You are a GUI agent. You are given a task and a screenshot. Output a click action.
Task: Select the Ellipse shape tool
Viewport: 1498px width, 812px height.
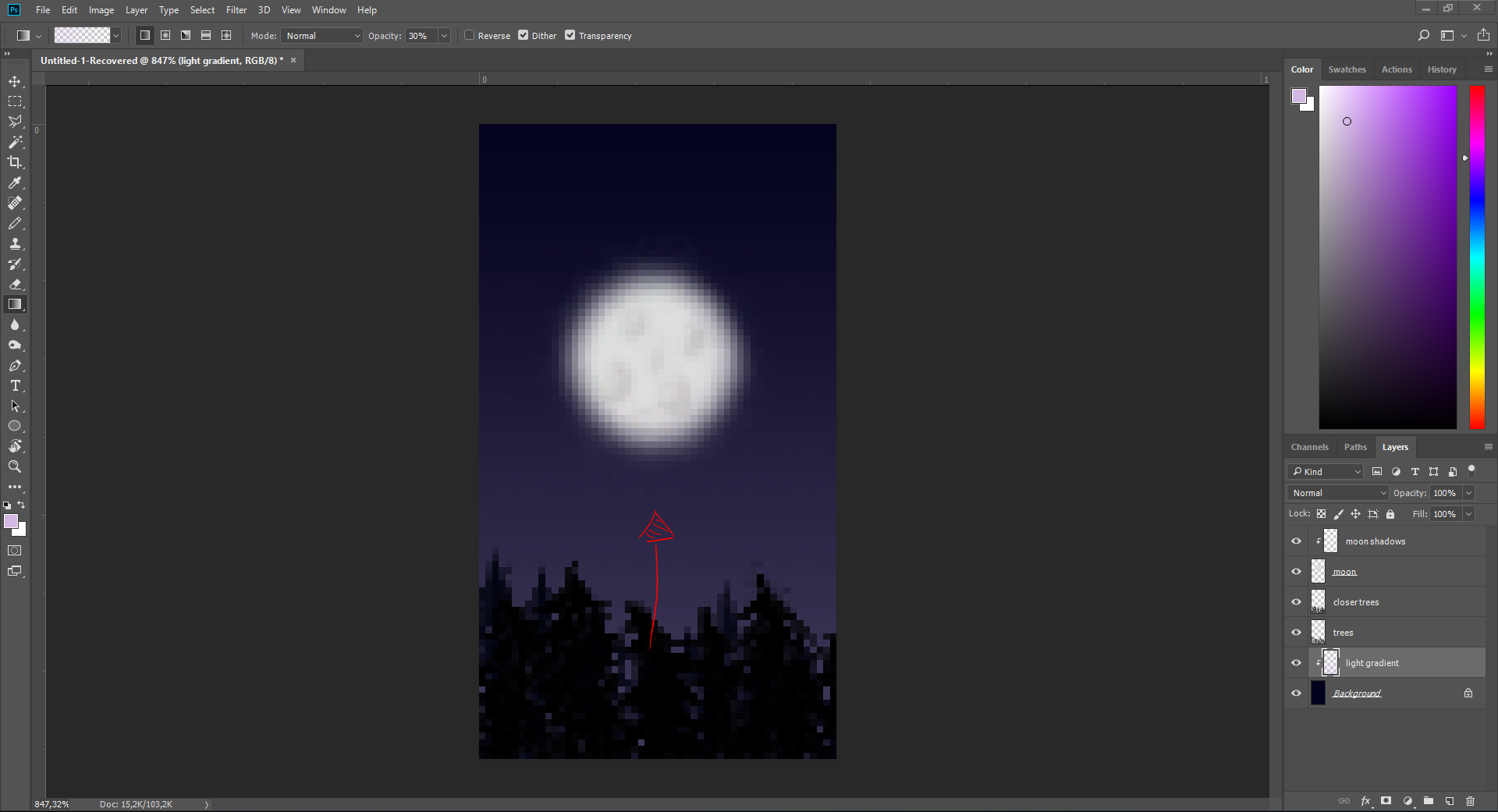[x=15, y=426]
